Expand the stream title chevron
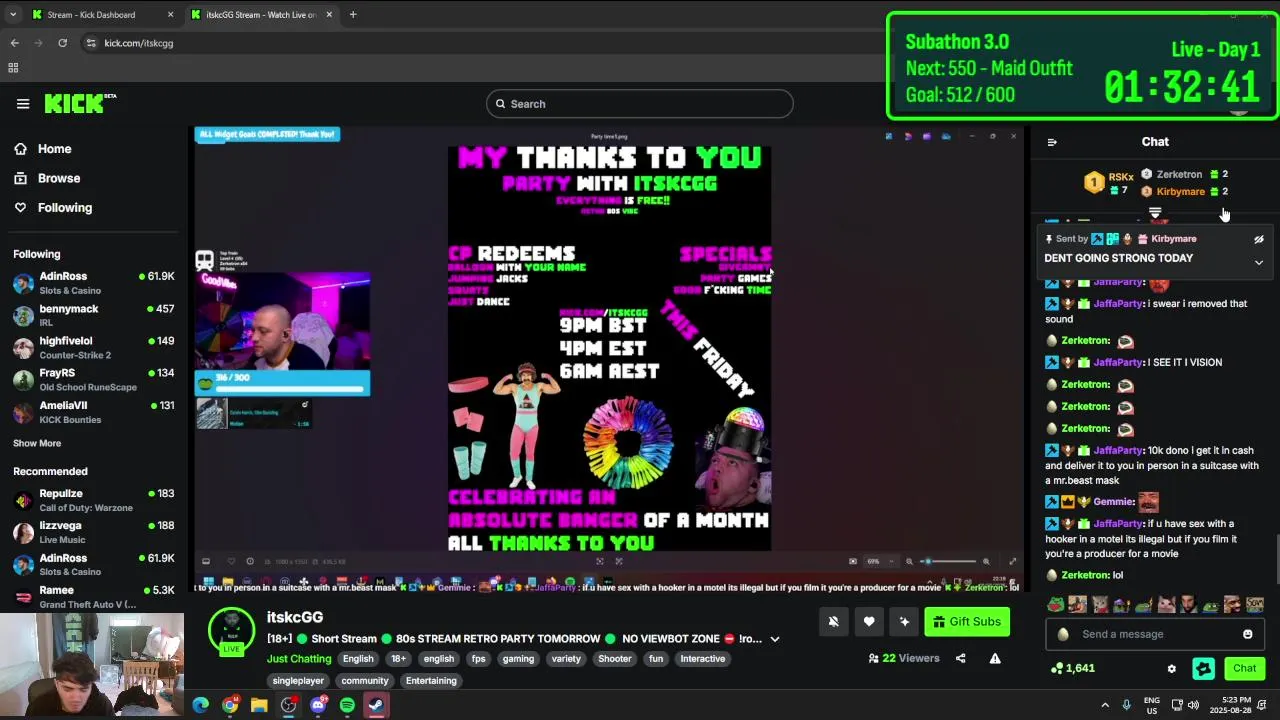 coord(774,639)
